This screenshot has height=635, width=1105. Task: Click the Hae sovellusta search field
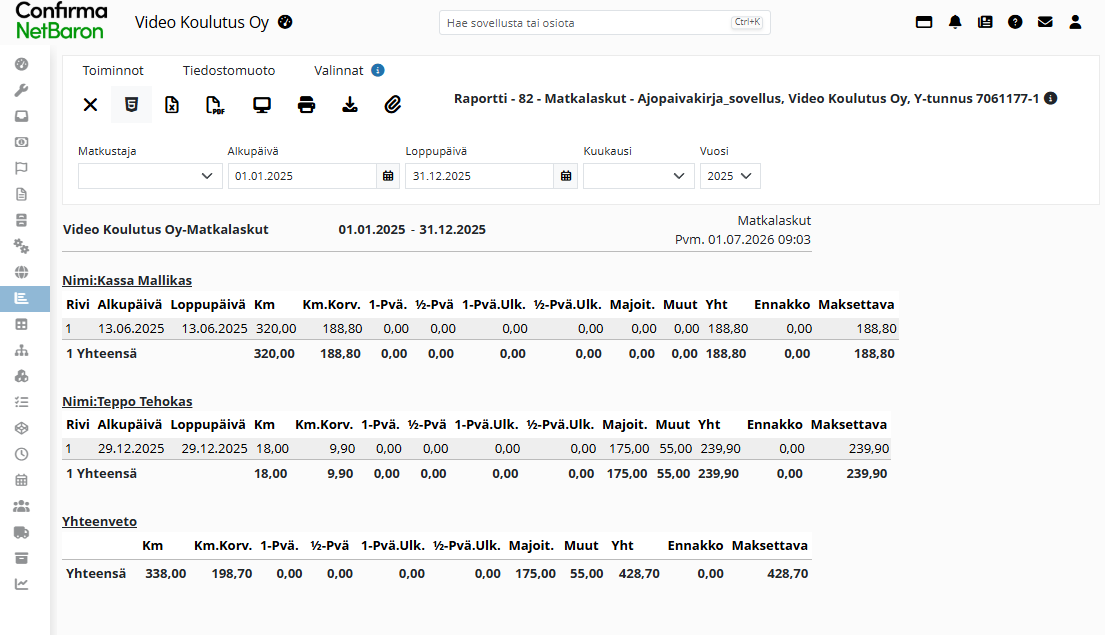[605, 23]
